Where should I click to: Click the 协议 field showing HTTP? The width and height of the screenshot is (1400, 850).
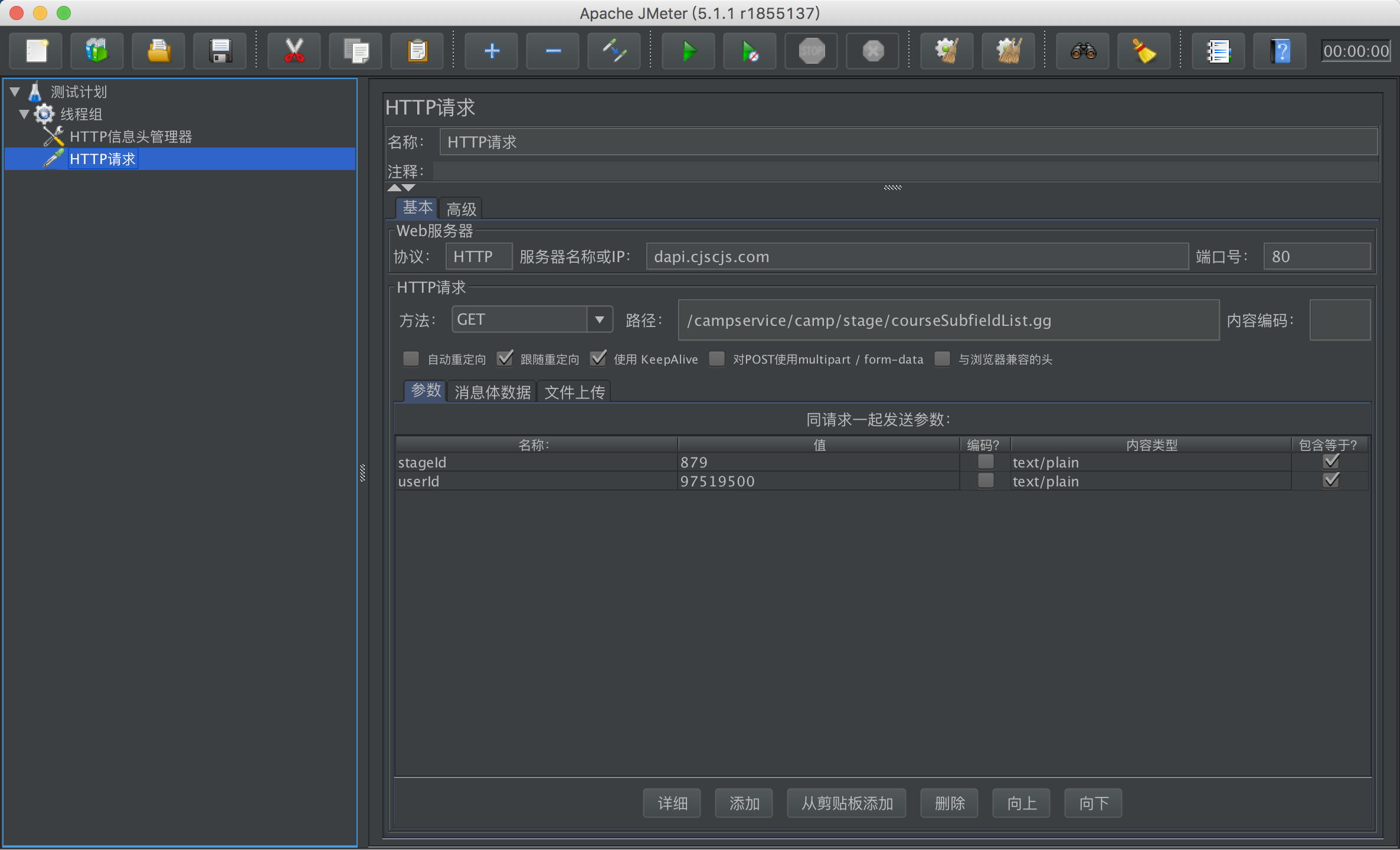(479, 257)
